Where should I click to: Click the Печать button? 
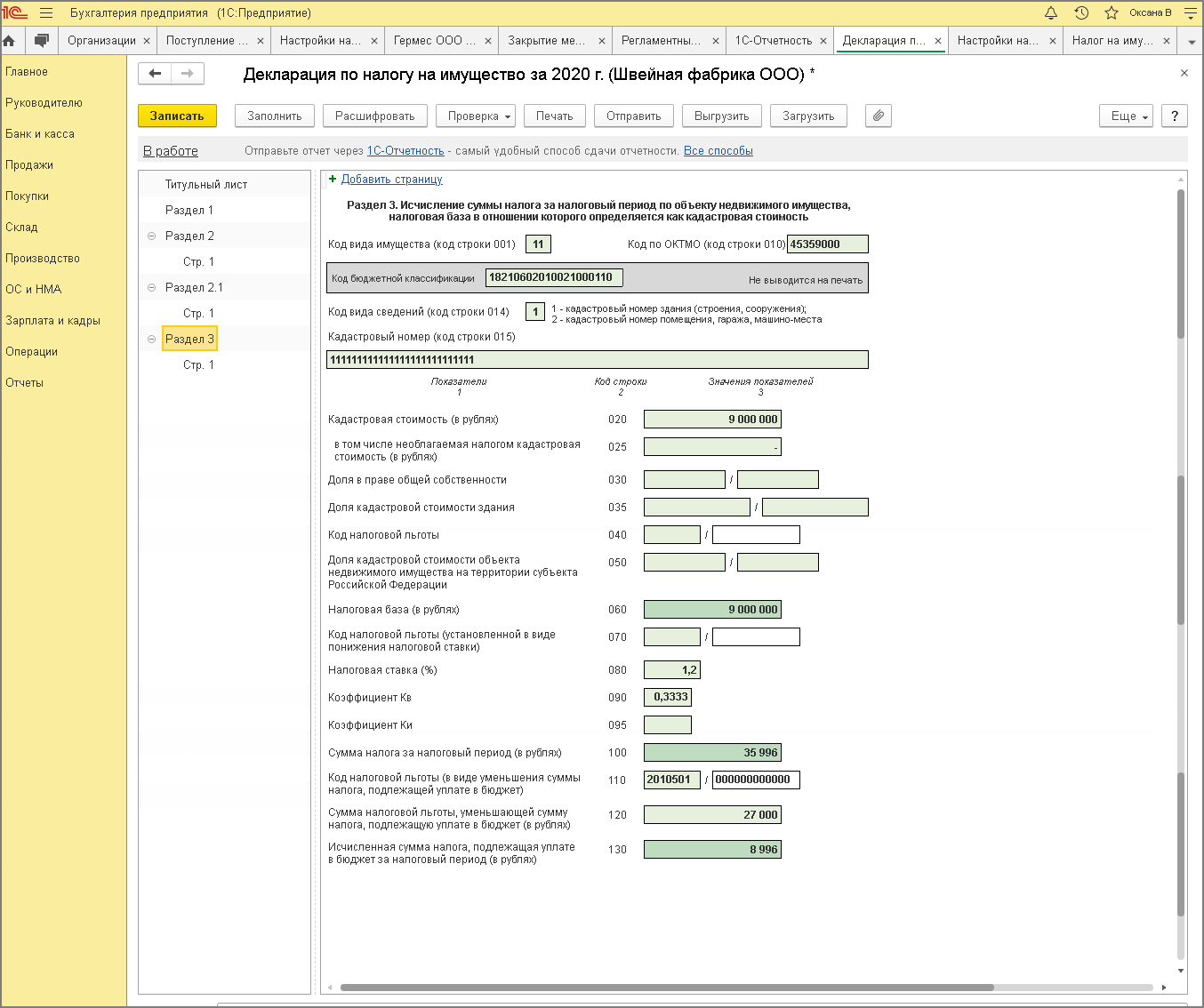click(x=555, y=116)
